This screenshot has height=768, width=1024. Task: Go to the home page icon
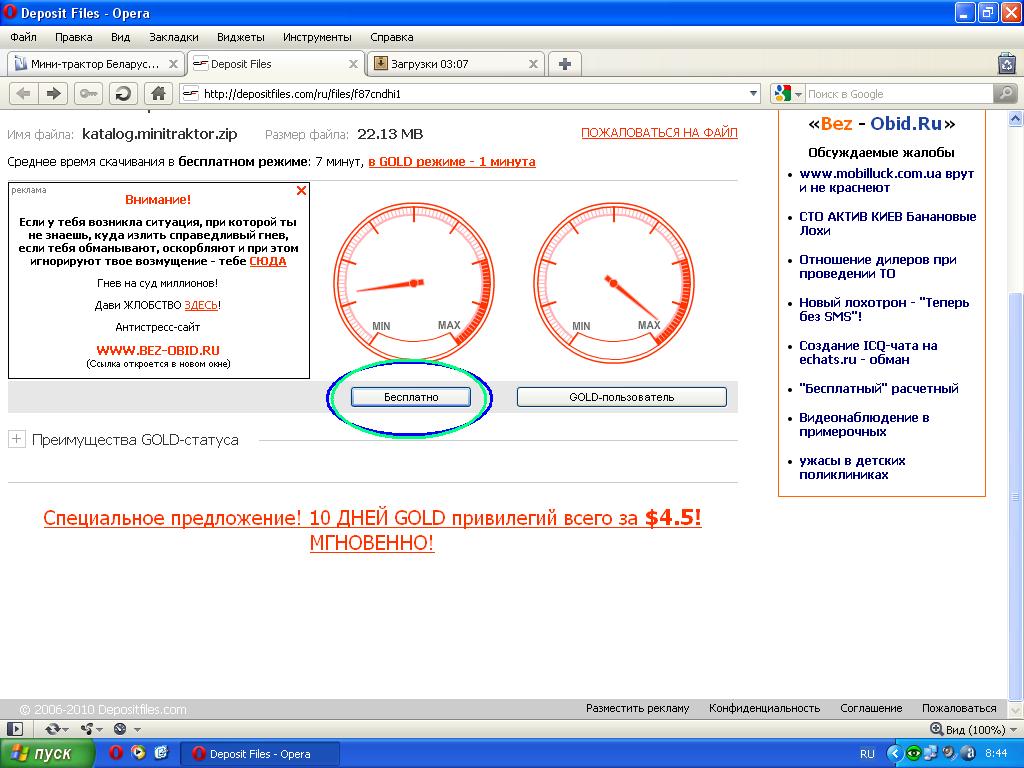[158, 94]
